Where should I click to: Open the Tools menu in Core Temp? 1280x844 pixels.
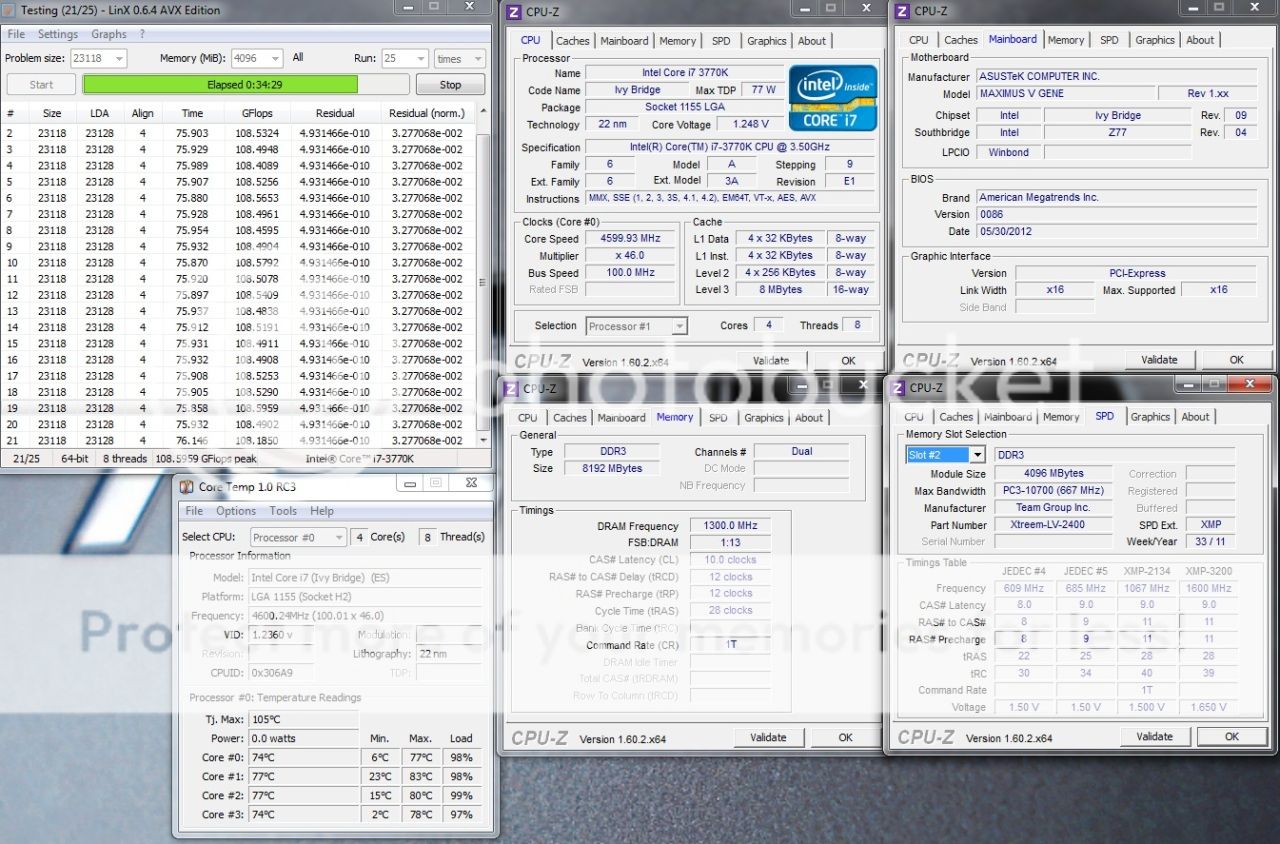(x=283, y=511)
